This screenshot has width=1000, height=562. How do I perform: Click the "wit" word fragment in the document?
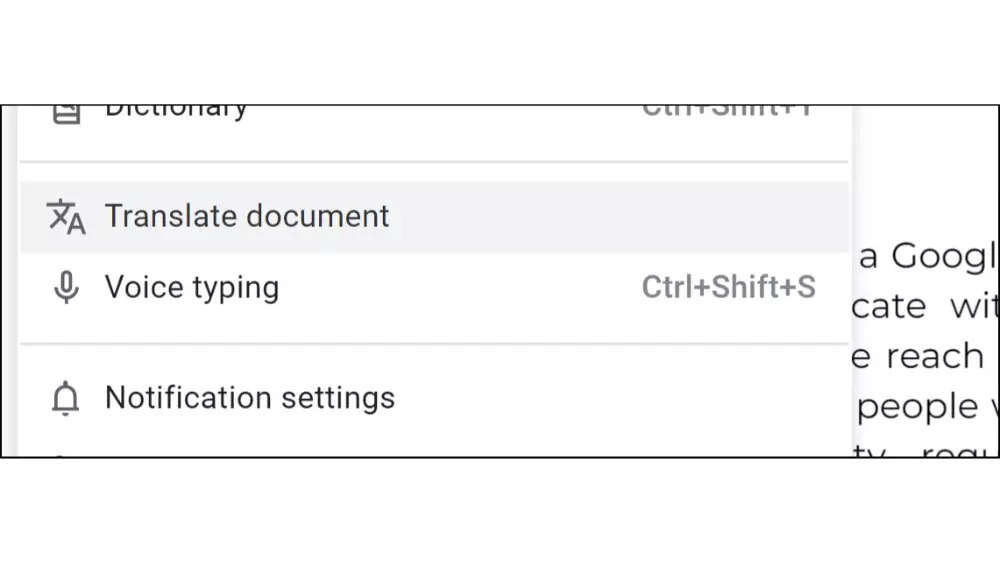973,305
